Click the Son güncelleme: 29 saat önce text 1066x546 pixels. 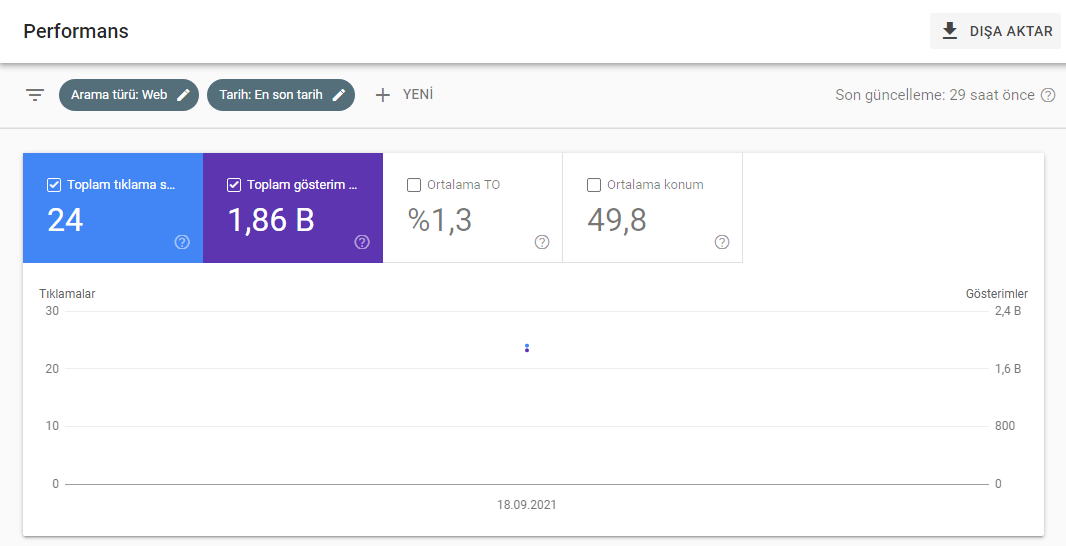(x=935, y=95)
